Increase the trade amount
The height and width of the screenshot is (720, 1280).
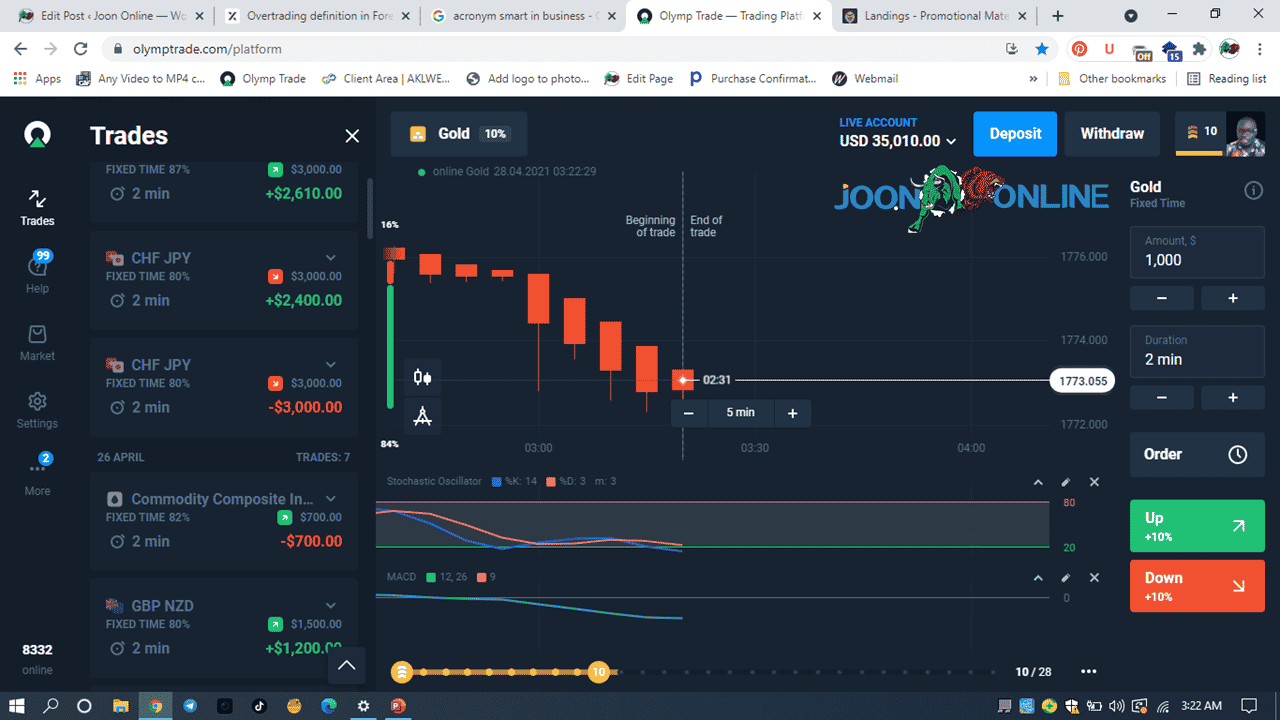tap(1233, 298)
